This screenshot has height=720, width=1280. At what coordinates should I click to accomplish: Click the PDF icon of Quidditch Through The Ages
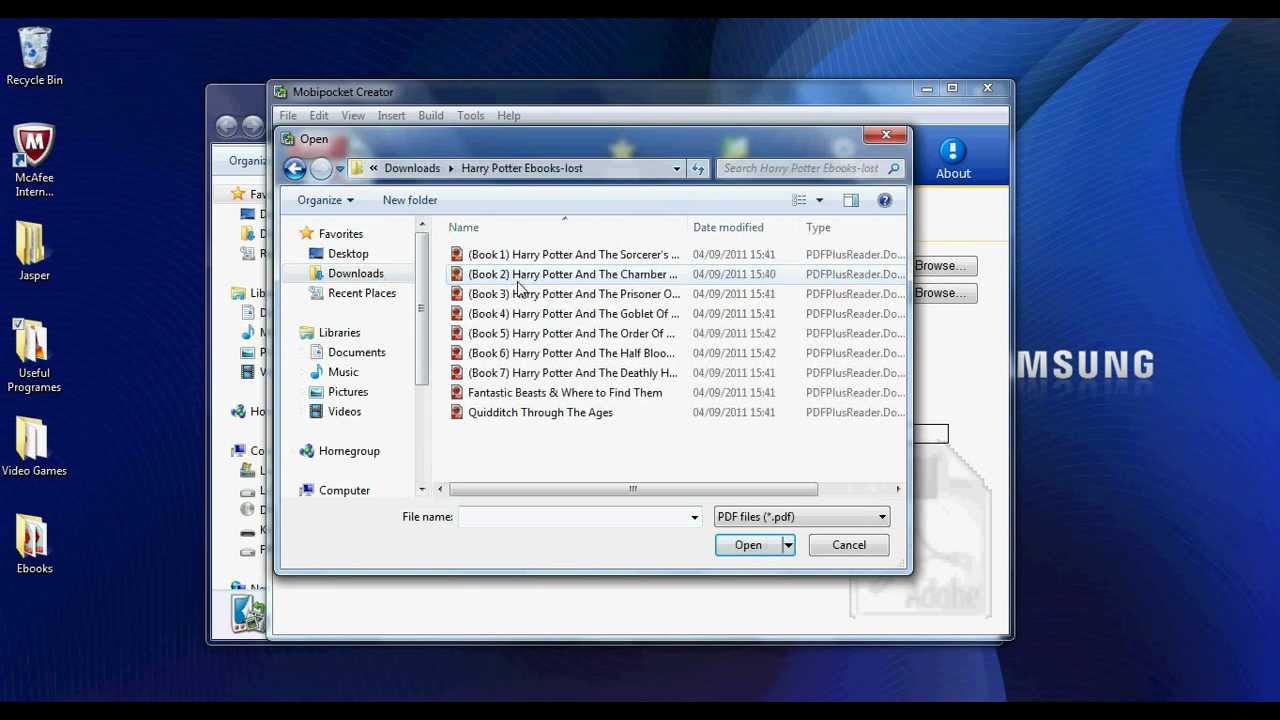(456, 412)
